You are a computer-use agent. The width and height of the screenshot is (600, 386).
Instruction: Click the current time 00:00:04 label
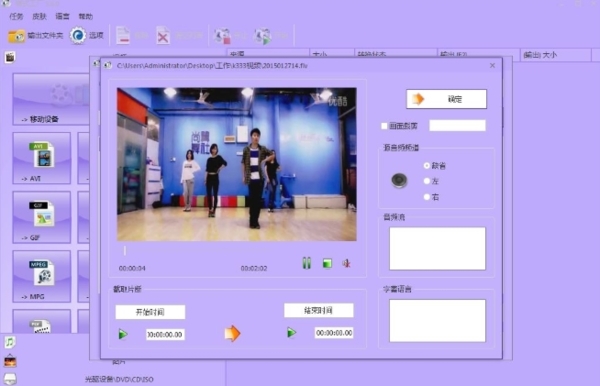pyautogui.click(x=132, y=268)
